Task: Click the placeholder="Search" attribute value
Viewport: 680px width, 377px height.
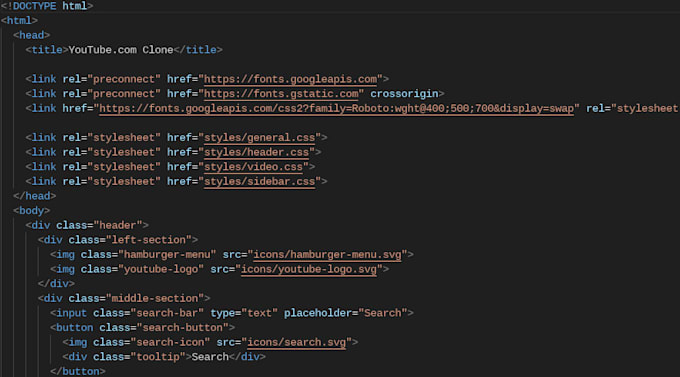Action: click(383, 313)
